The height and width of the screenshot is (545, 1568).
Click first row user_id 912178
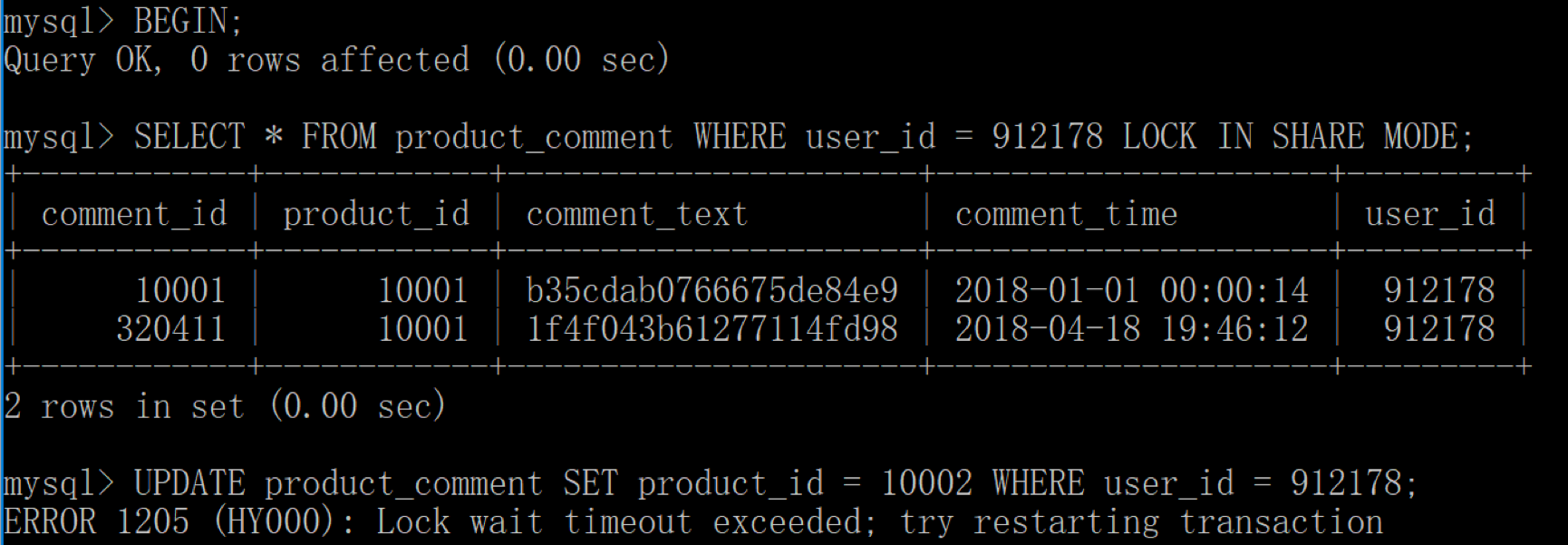[x=1439, y=291]
